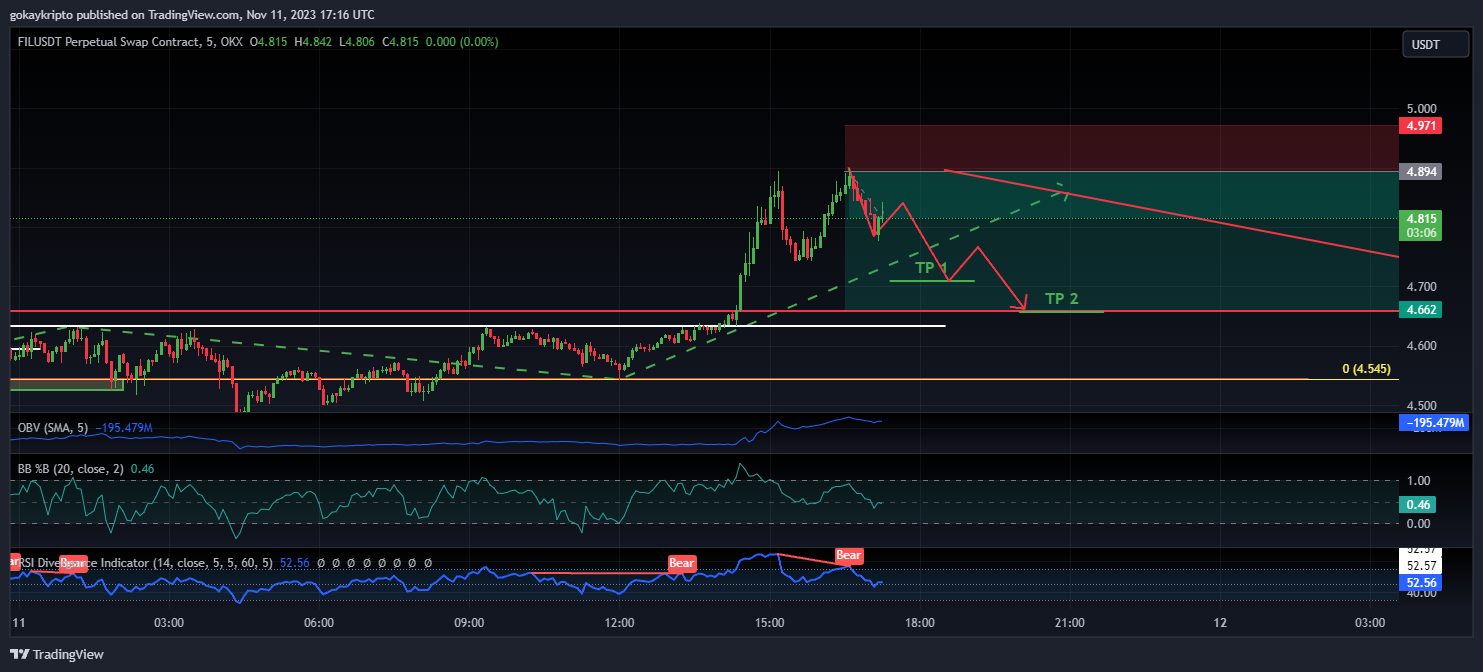Click the 4.700 price axis tick
This screenshot has height=672, width=1483.
tap(1421, 287)
